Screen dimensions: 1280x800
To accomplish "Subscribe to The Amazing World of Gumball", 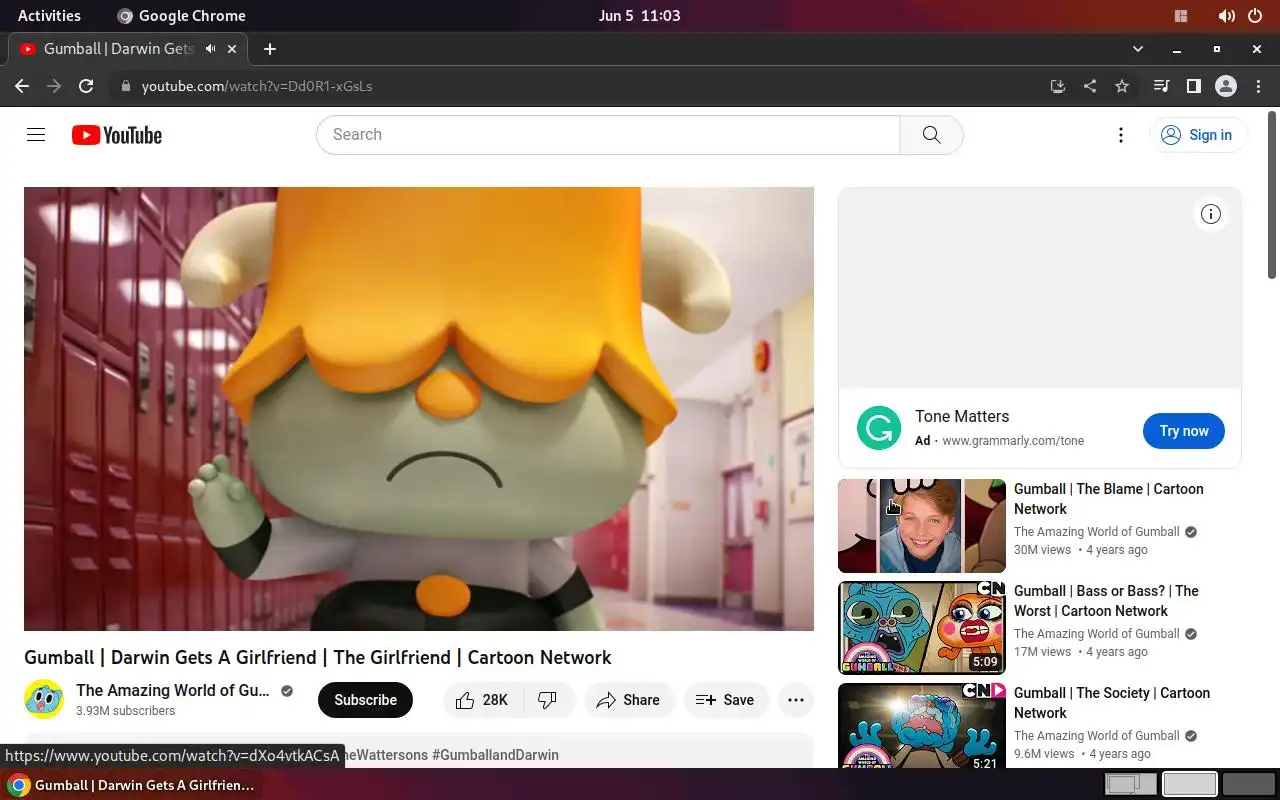I will click(x=365, y=700).
